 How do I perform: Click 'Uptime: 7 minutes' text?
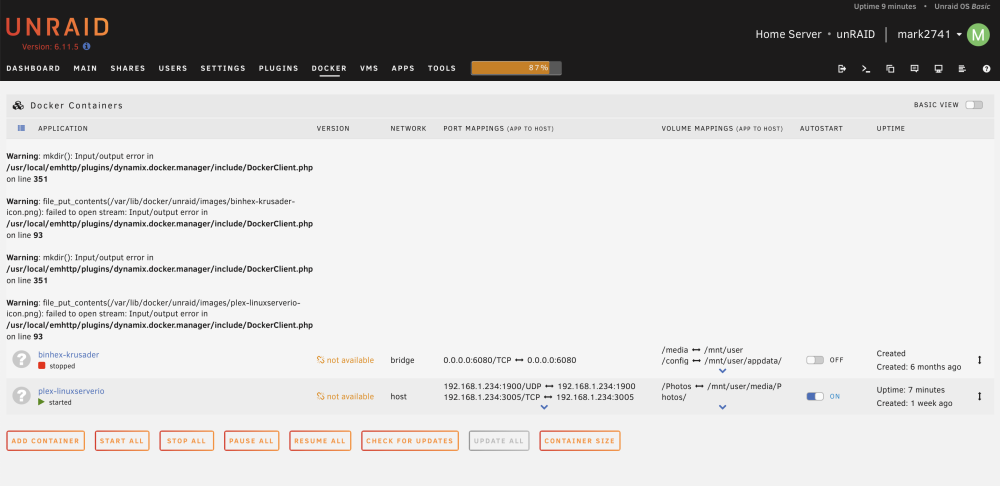tap(911, 390)
